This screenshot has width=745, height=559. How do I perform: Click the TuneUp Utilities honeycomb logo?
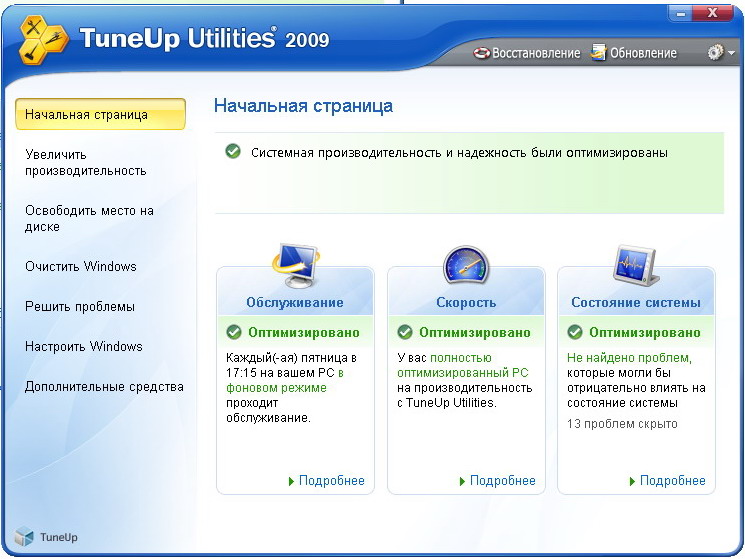[x=44, y=39]
